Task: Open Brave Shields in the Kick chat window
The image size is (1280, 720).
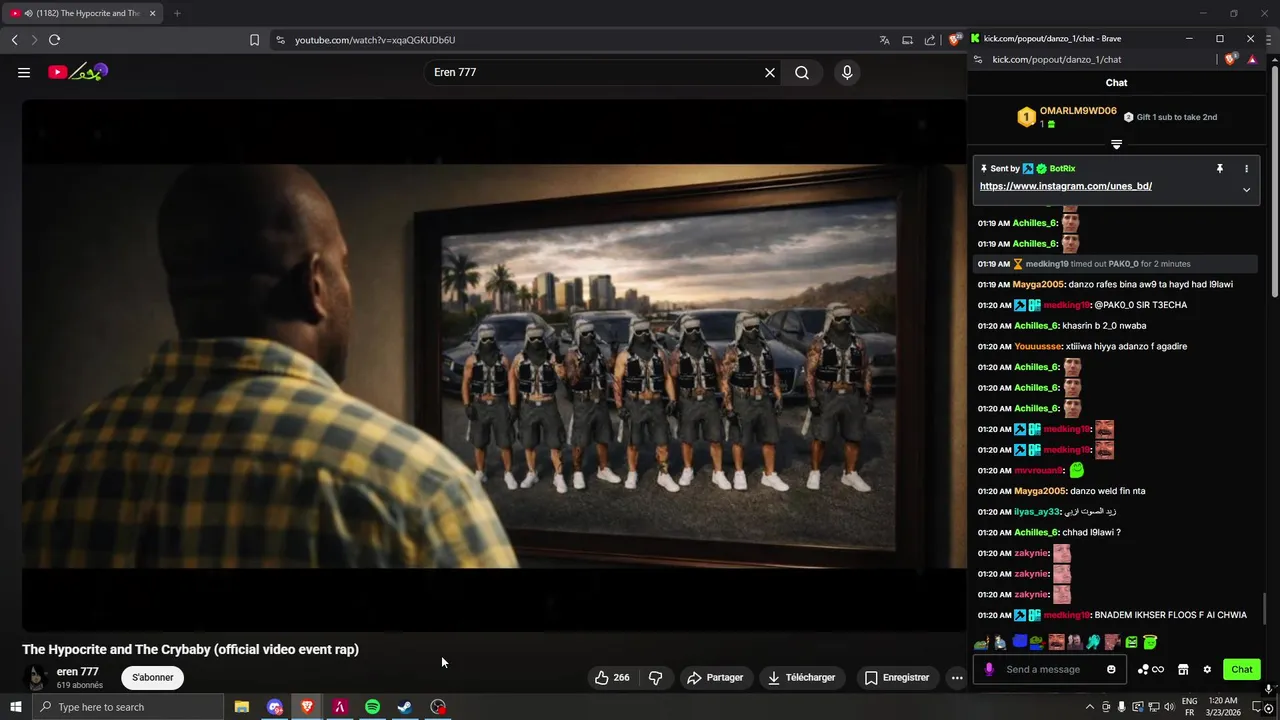Action: click(1231, 59)
